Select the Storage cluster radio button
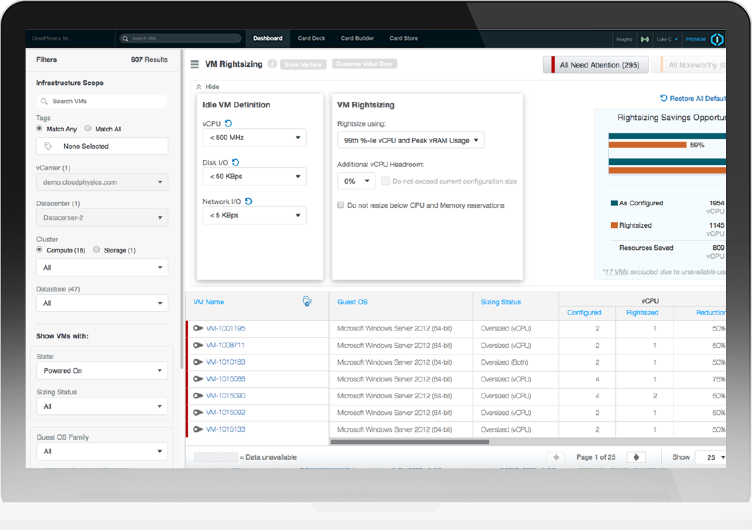 pos(96,250)
